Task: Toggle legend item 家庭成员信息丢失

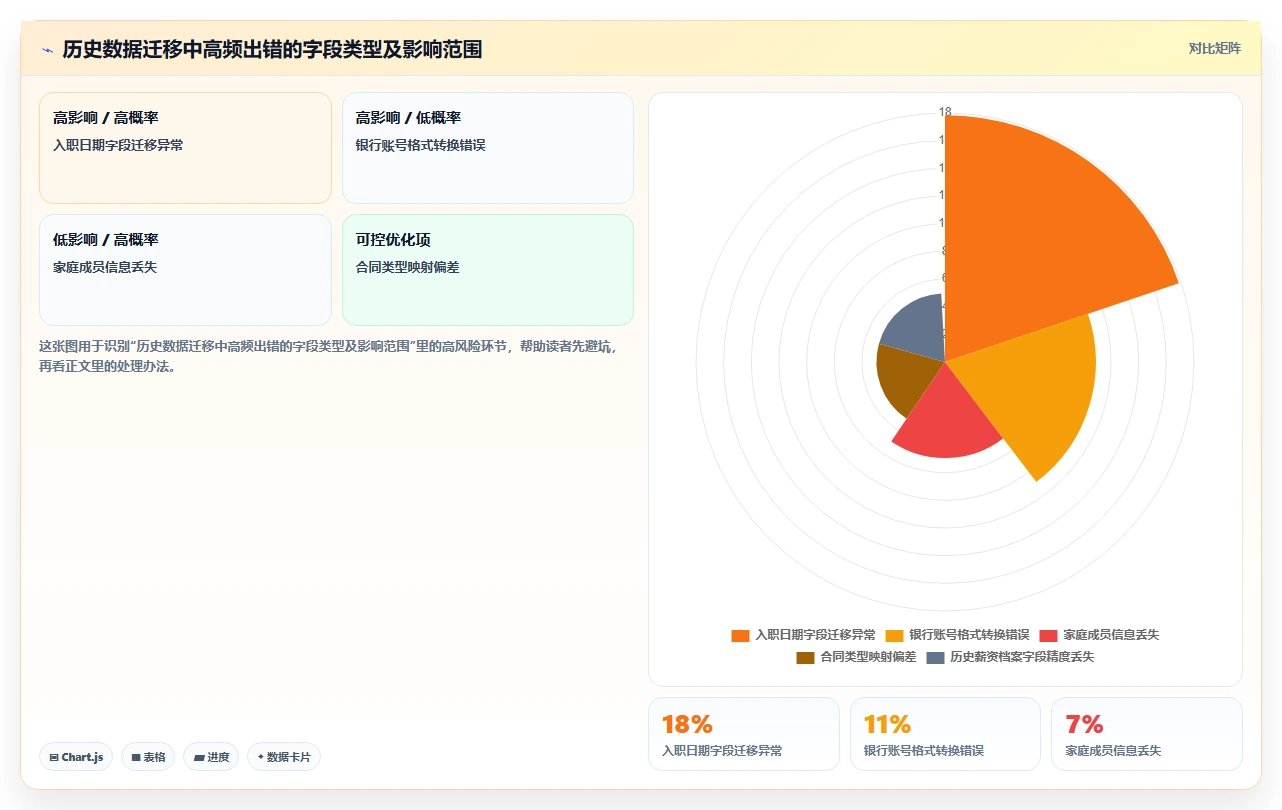Action: [1099, 635]
